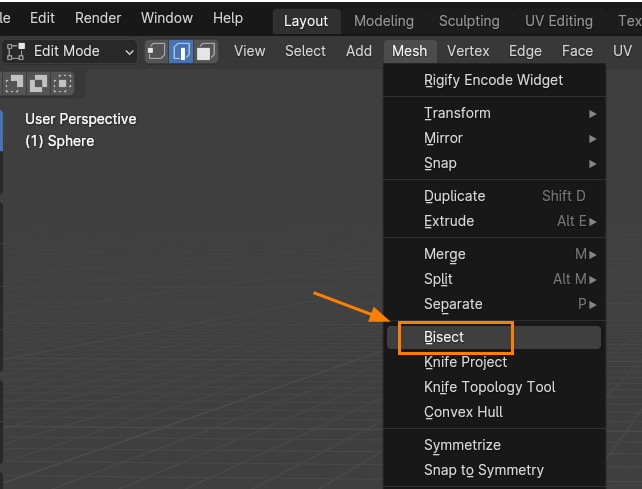
Task: Choose Knife Topology Tool entry
Action: click(x=494, y=387)
